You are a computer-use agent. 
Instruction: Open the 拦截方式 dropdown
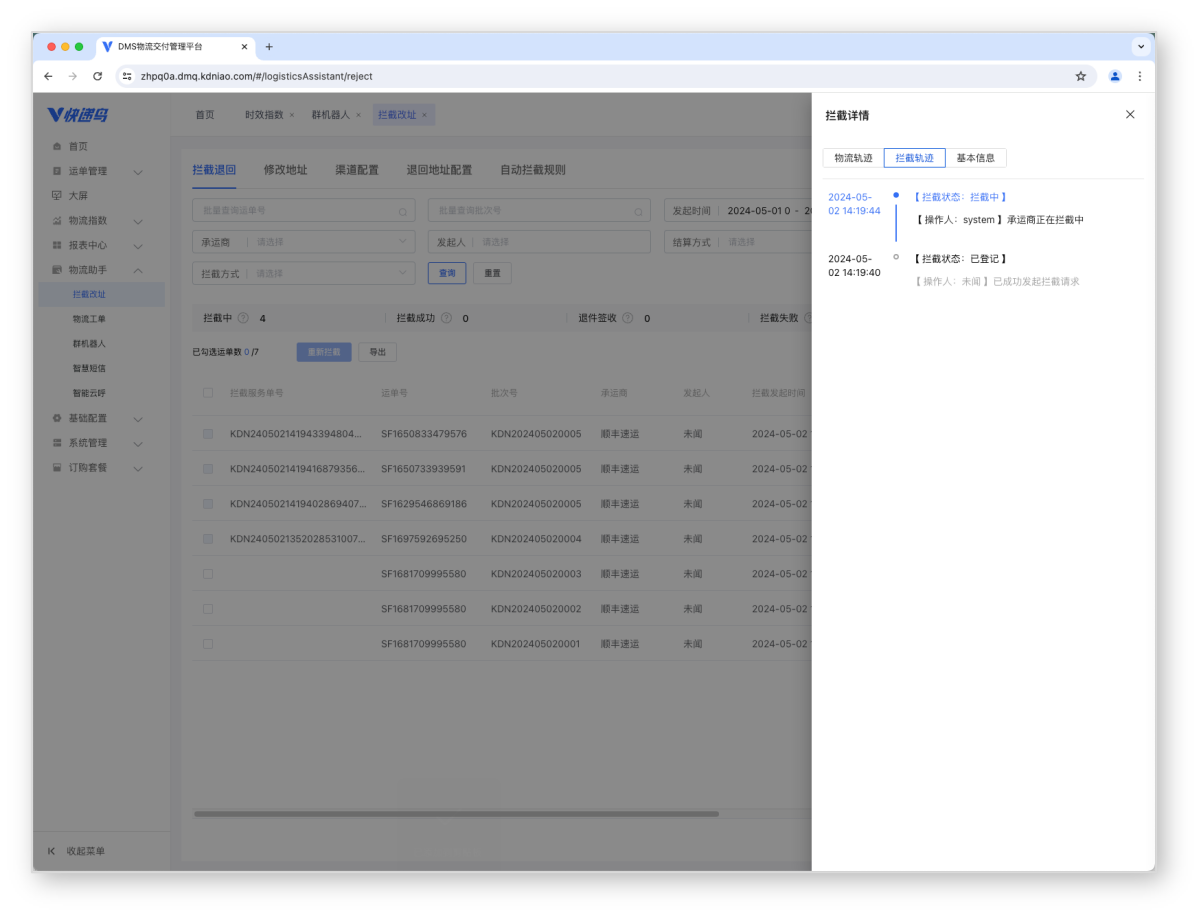click(x=303, y=273)
